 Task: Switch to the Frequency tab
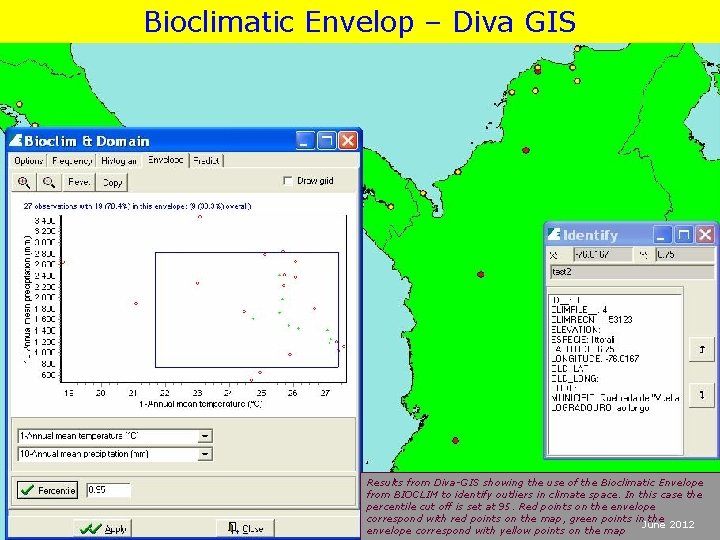pyautogui.click(x=72, y=161)
